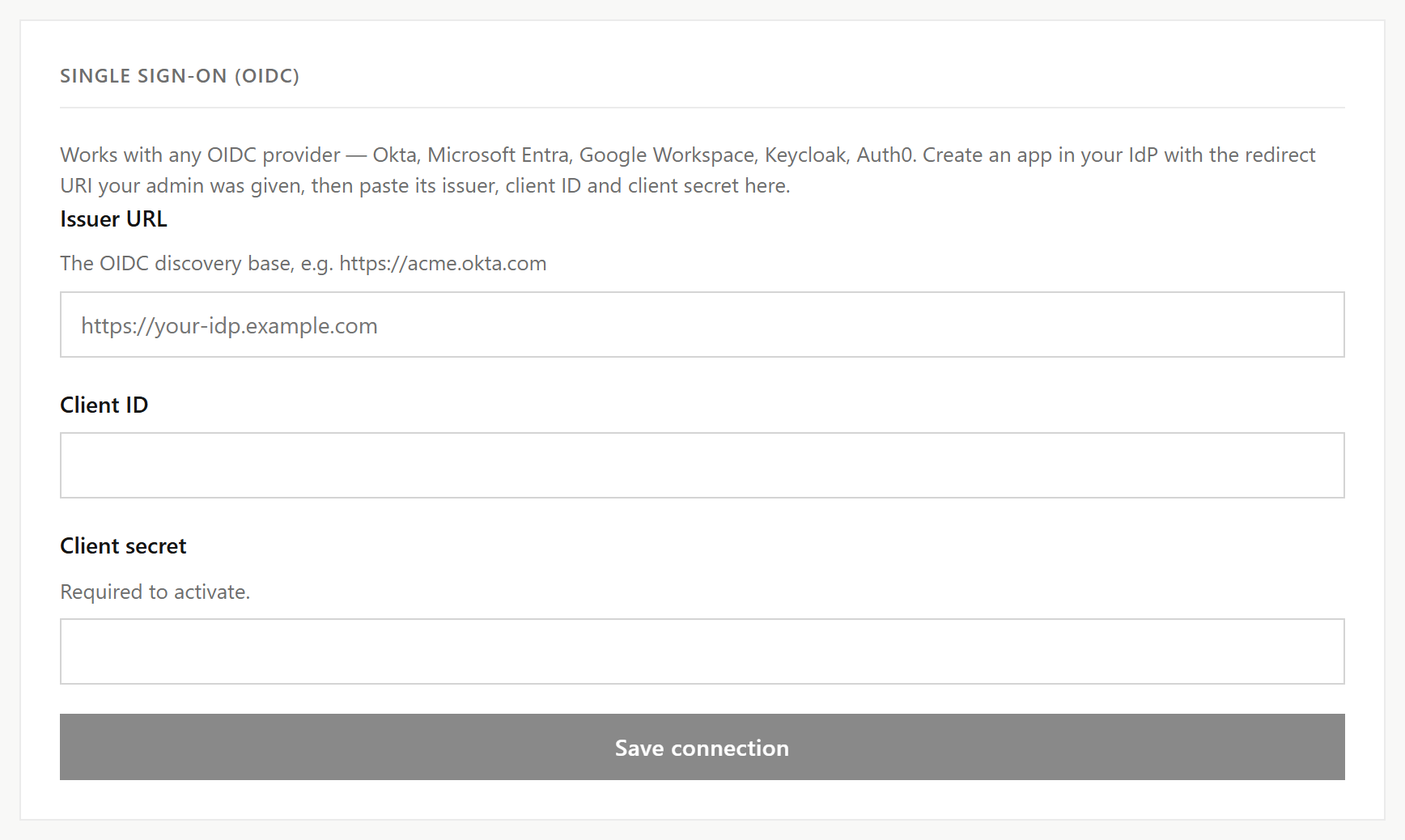The width and height of the screenshot is (1405, 840).
Task: Click the SINGLE SIGN-ON (OIDC) heading
Action: [x=180, y=76]
